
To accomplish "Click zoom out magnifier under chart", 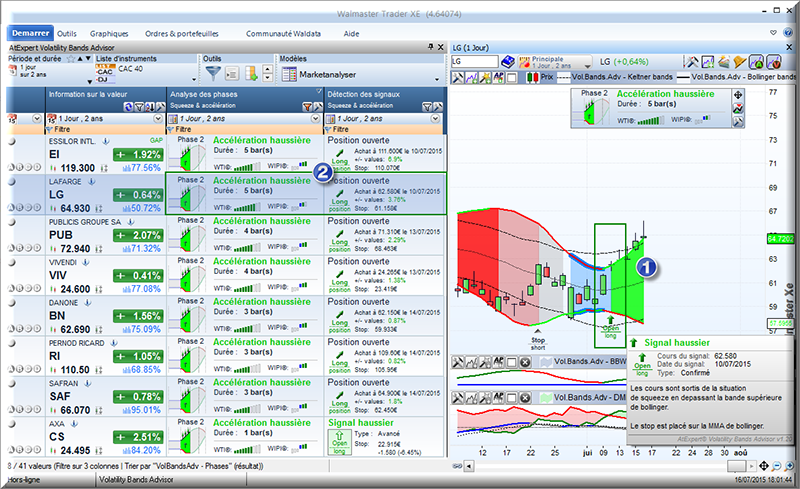I will pyautogui.click(x=777, y=466).
